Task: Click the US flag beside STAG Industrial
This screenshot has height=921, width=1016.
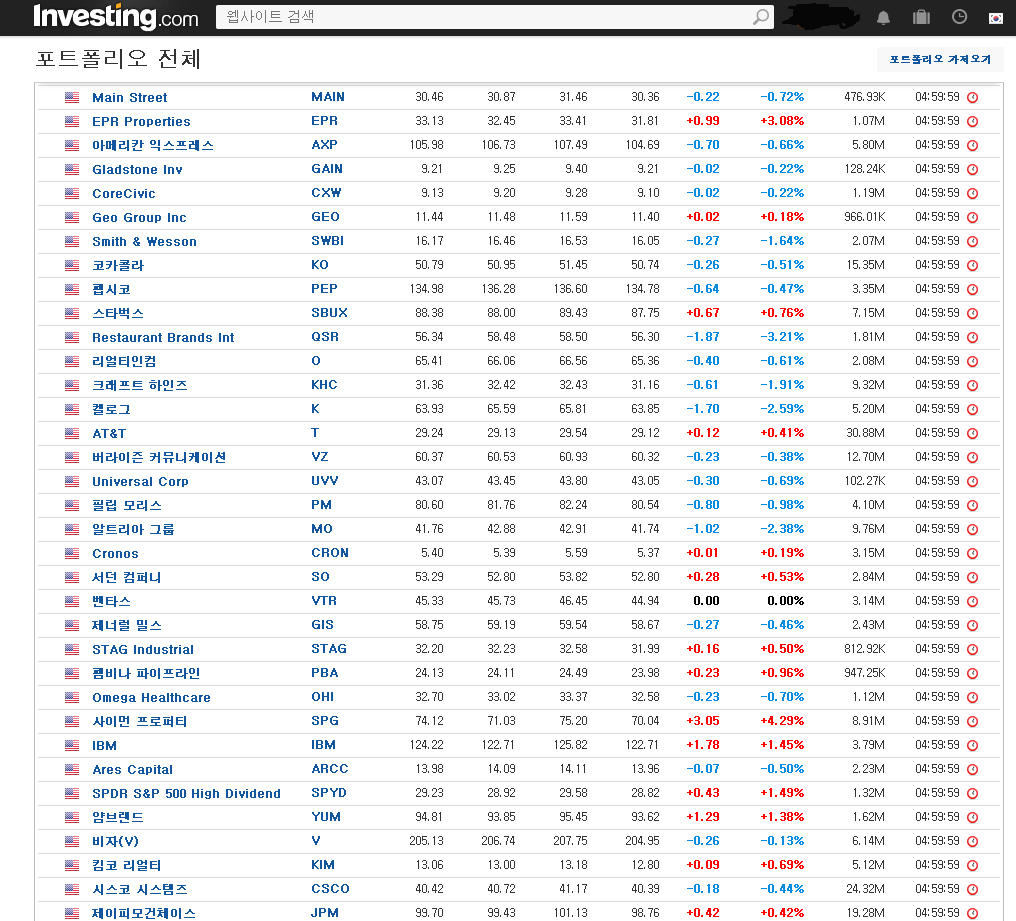Action: [72, 649]
